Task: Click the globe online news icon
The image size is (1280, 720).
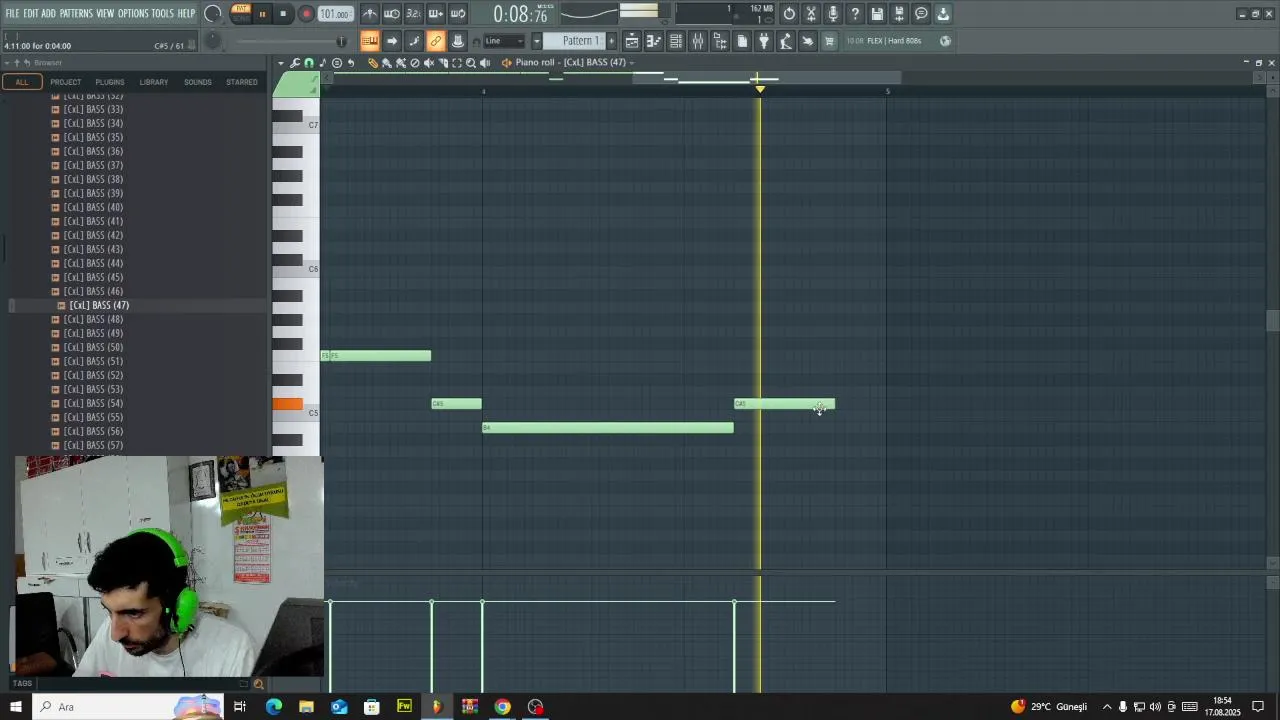Action: coord(944,41)
